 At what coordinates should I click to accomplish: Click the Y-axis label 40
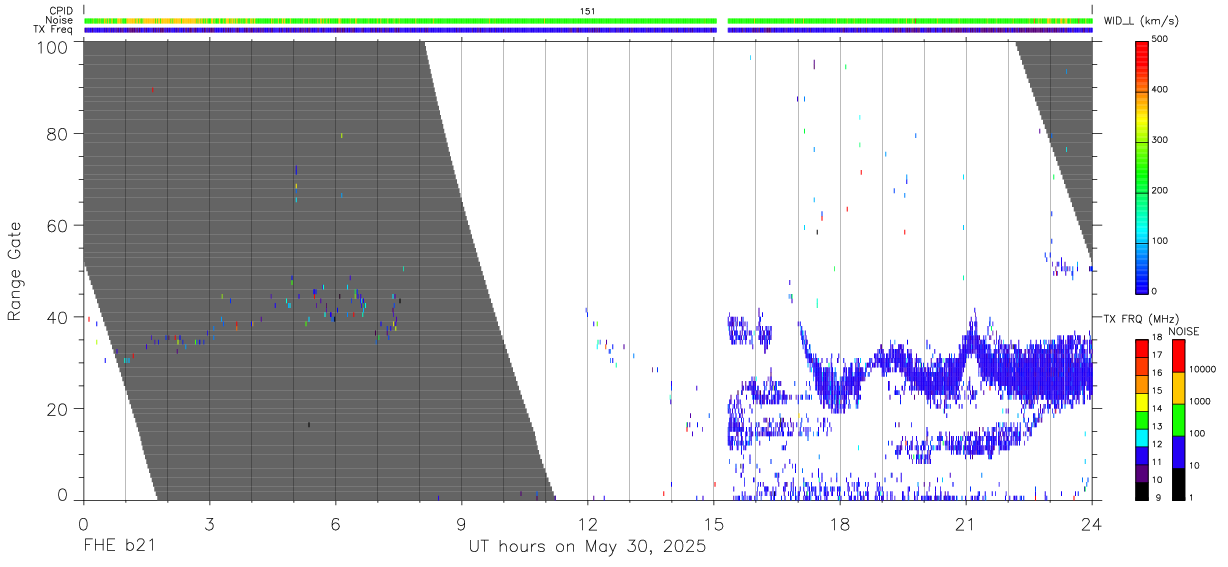click(x=60, y=317)
